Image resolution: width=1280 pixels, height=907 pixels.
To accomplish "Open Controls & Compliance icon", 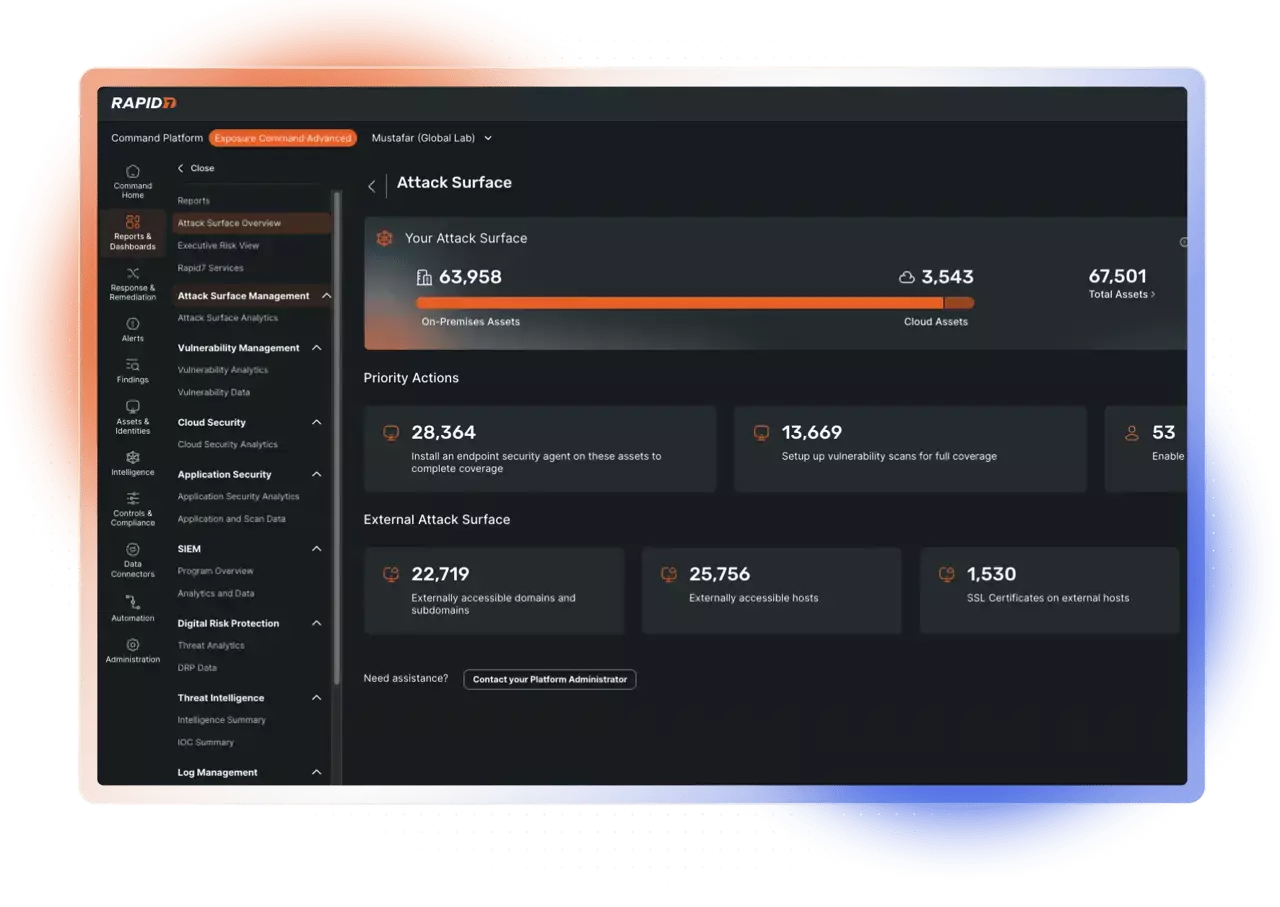I will pos(133,508).
